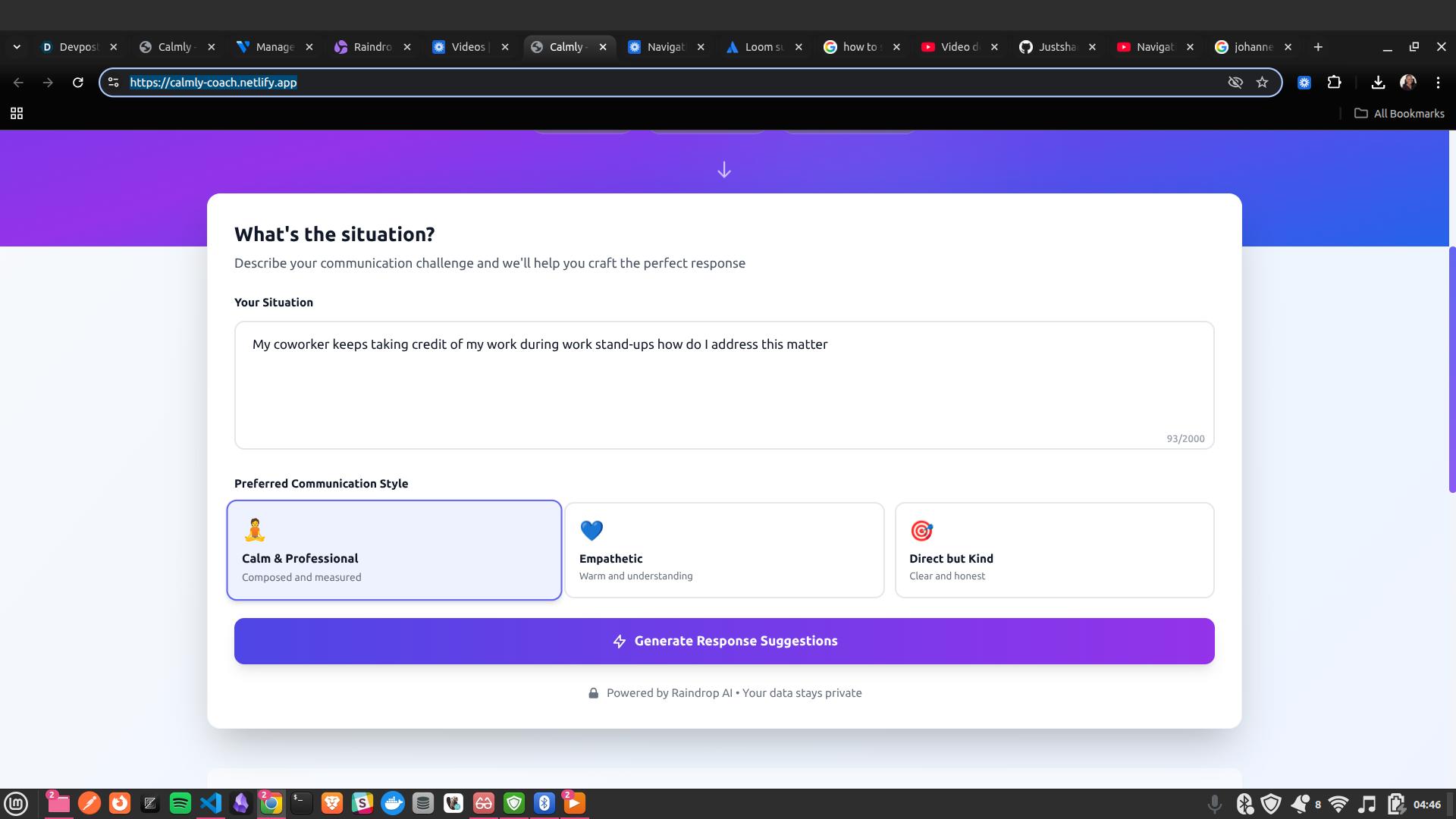Screen dimensions: 1456x819
Task: Launch VS Code from taskbar
Action: (211, 803)
